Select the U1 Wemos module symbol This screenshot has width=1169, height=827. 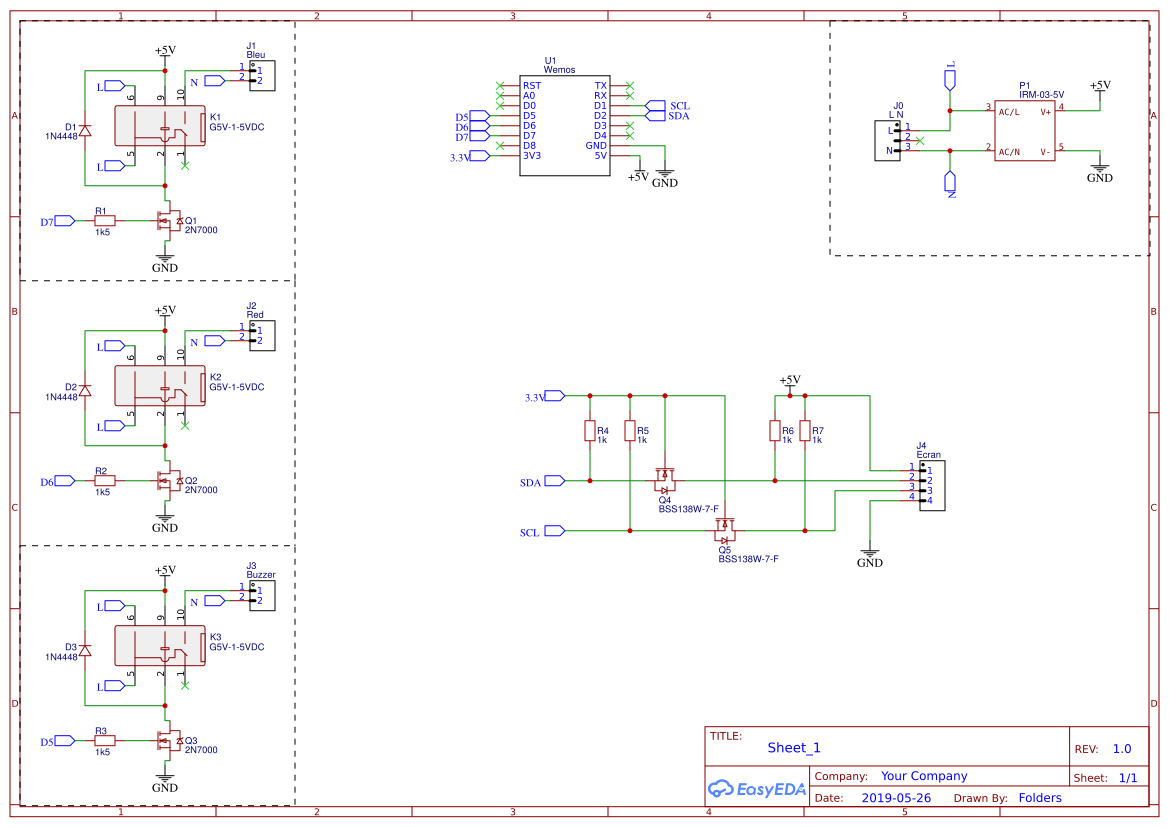click(565, 125)
